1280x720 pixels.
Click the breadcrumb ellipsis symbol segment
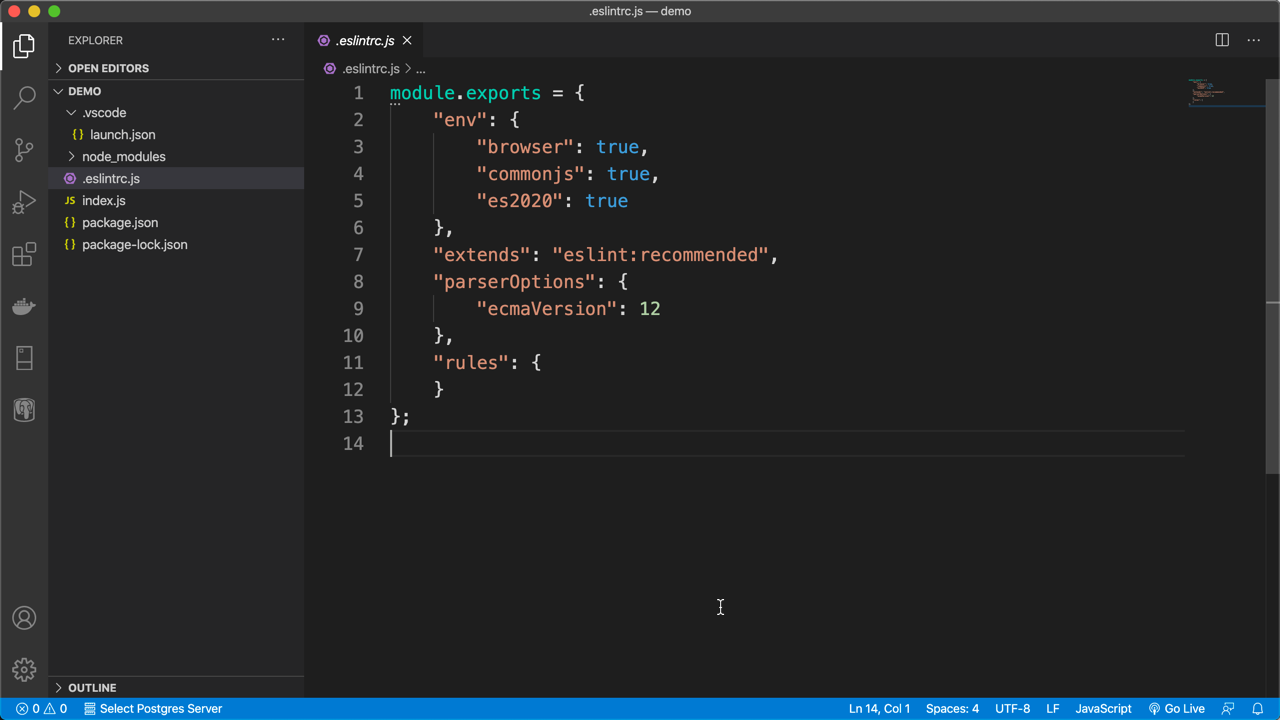tap(421, 69)
